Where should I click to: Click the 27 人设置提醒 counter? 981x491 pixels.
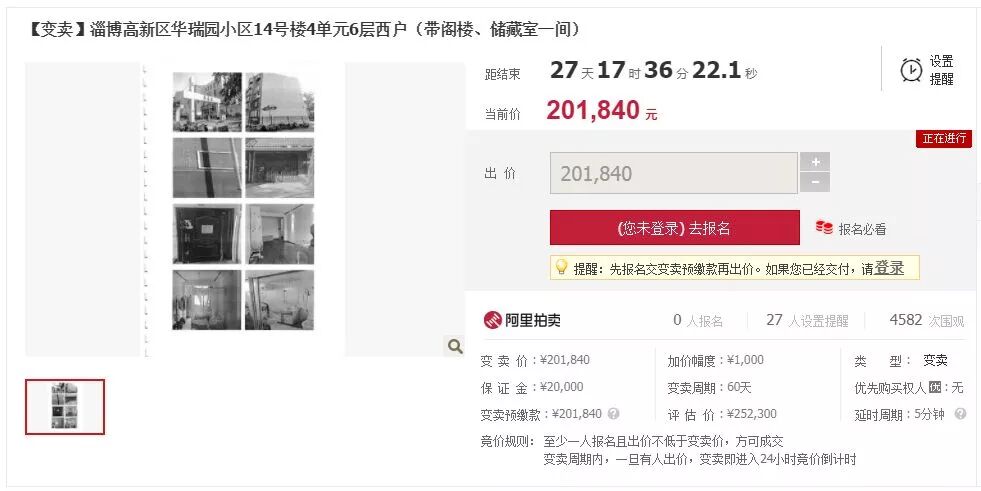pyautogui.click(x=807, y=320)
